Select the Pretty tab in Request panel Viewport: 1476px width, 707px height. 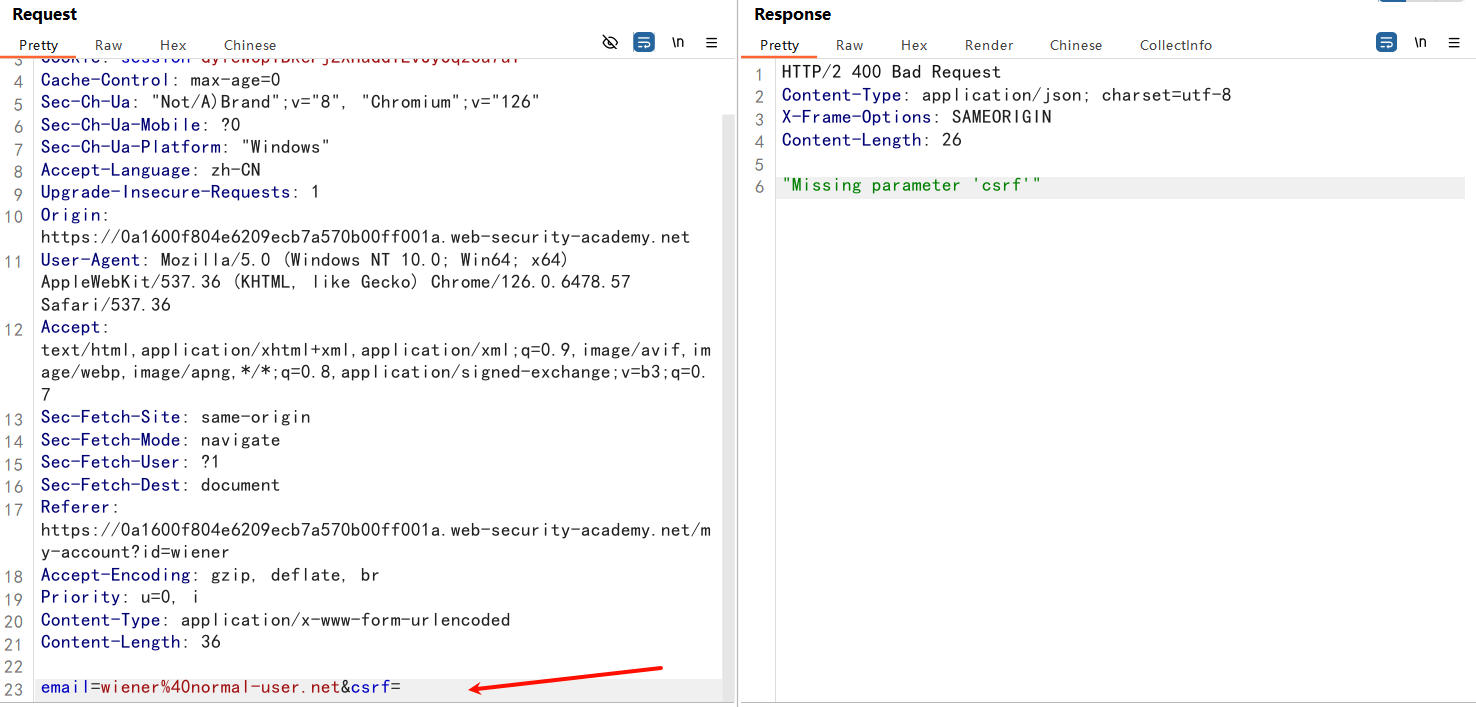tap(39, 45)
